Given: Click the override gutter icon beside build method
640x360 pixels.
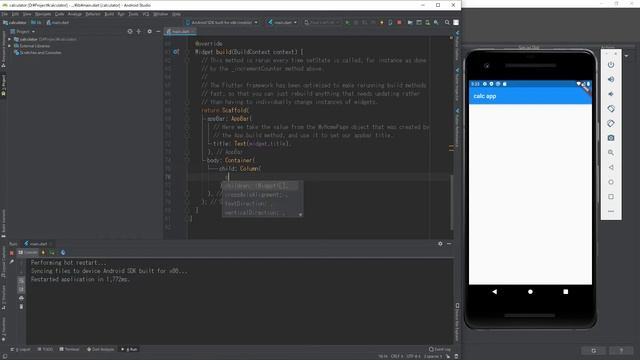Looking at the screenshot, I should tap(176, 52).
